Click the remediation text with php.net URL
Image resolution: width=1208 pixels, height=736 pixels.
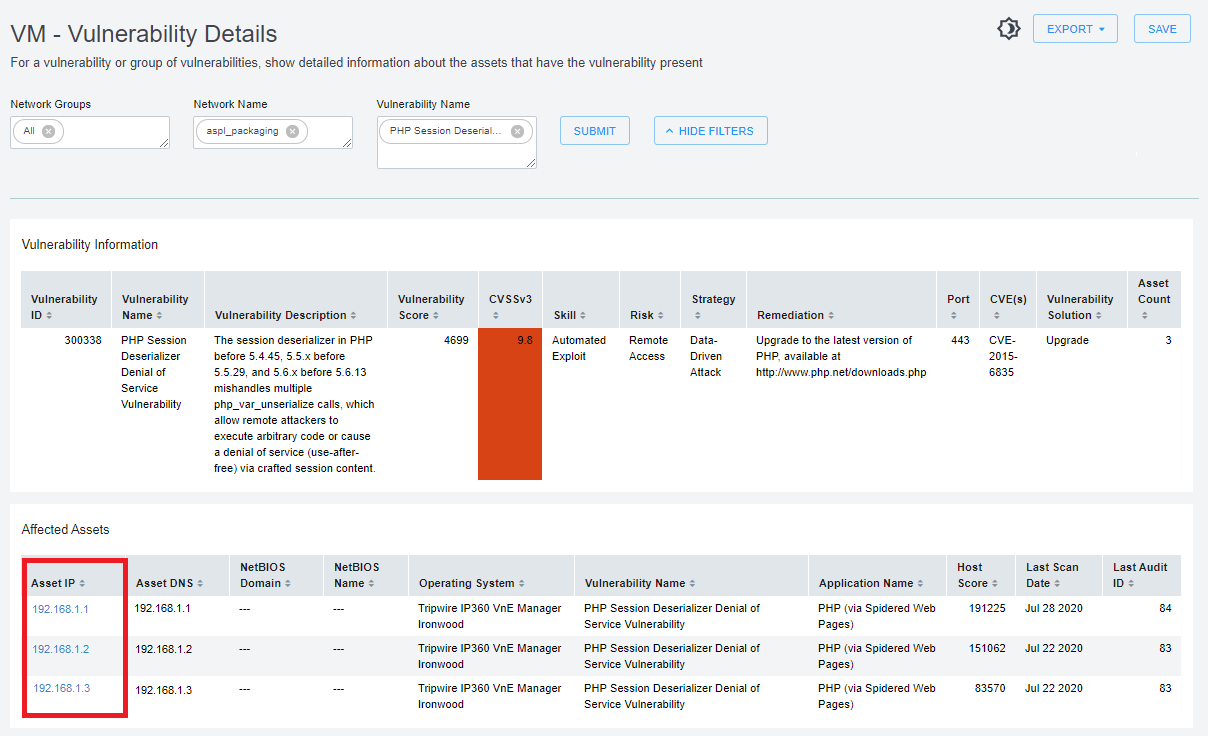[841, 356]
